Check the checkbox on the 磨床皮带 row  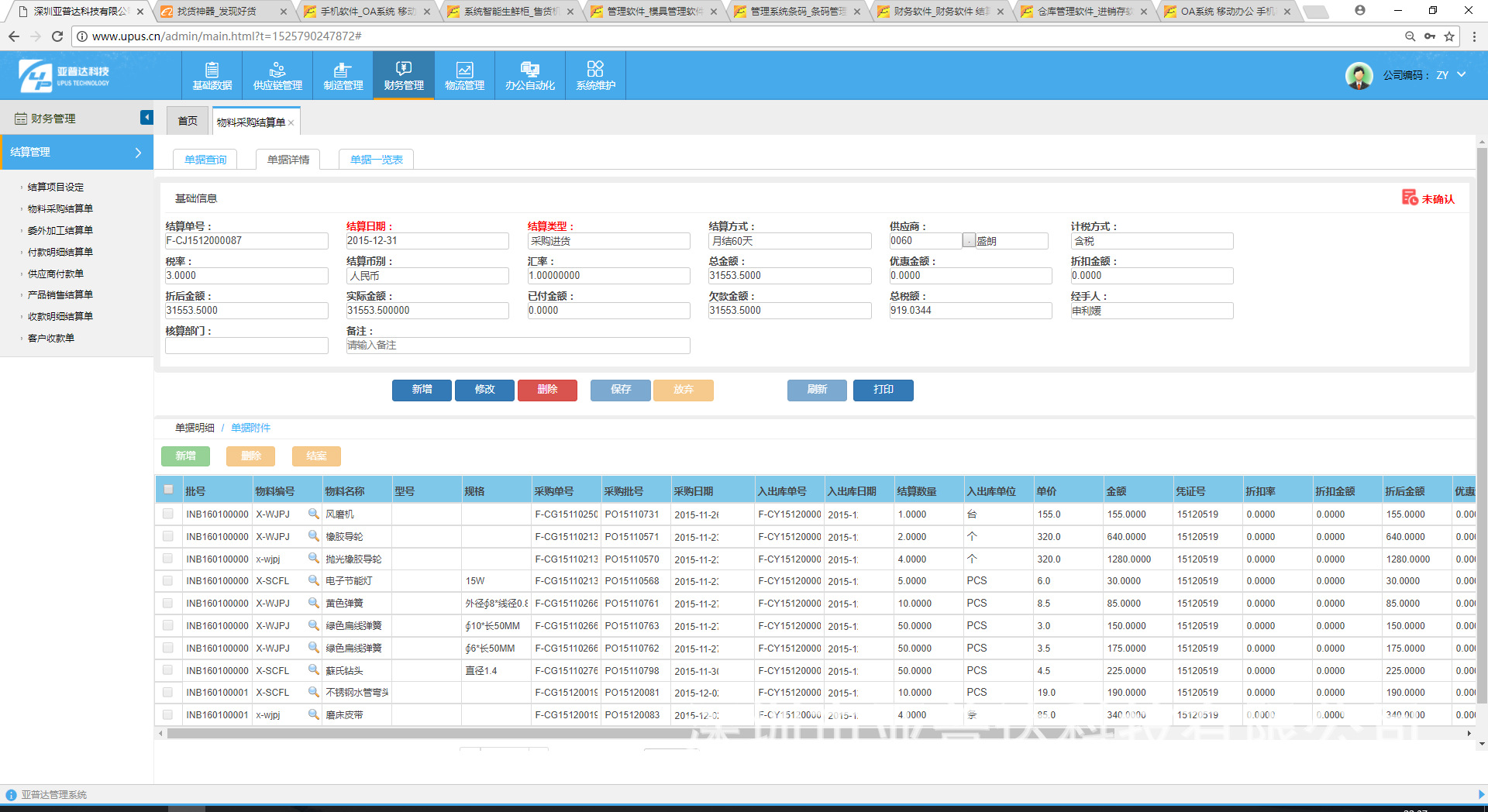[167, 714]
